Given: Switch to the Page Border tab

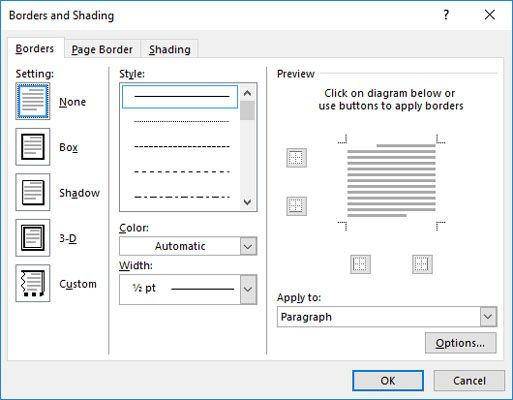Looking at the screenshot, I should click(102, 49).
